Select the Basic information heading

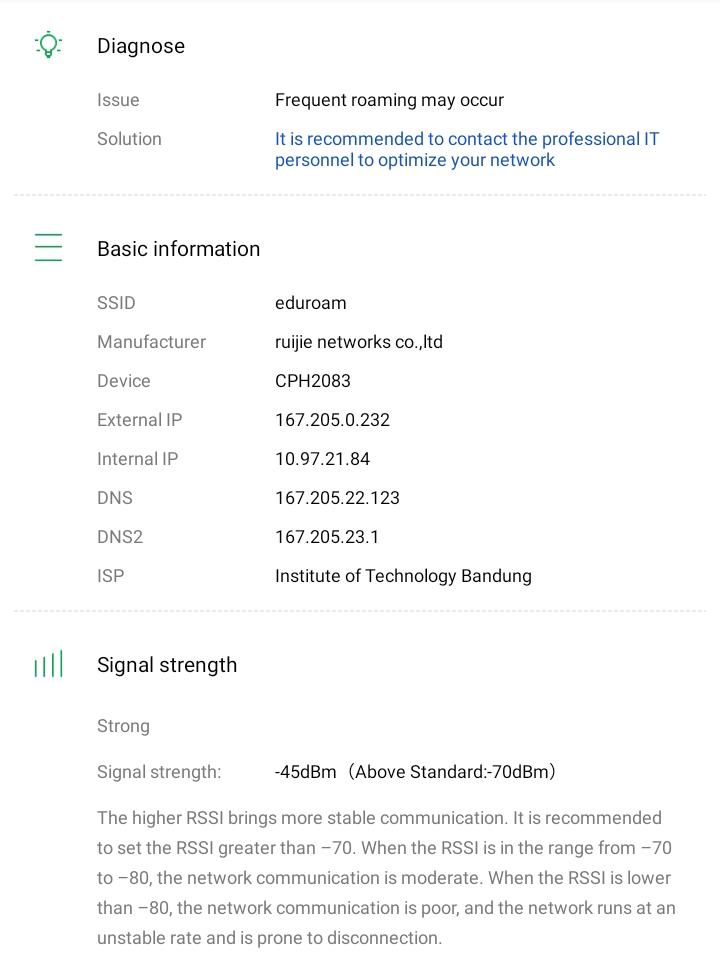pos(178,249)
